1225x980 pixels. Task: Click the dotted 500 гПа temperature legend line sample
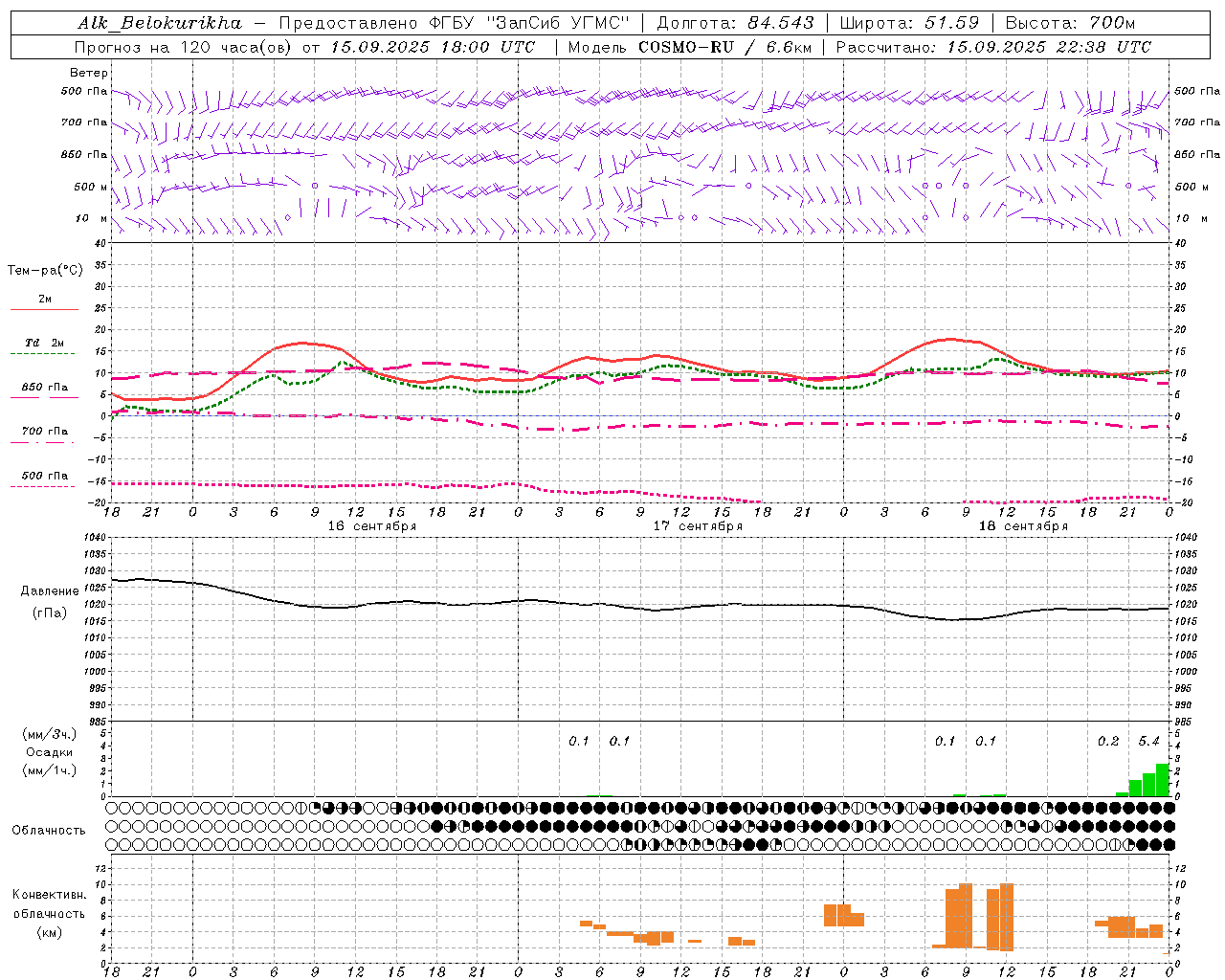(x=44, y=487)
